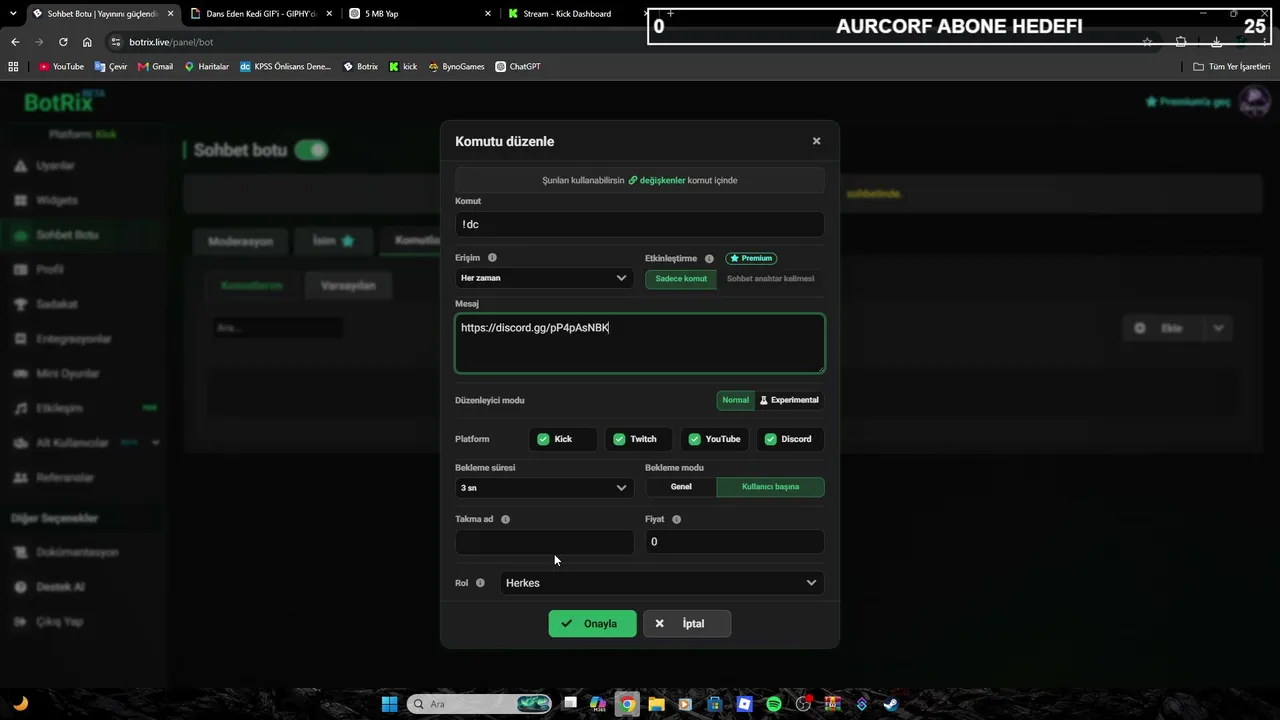Go to the browser home page
The height and width of the screenshot is (720, 1280).
click(87, 42)
